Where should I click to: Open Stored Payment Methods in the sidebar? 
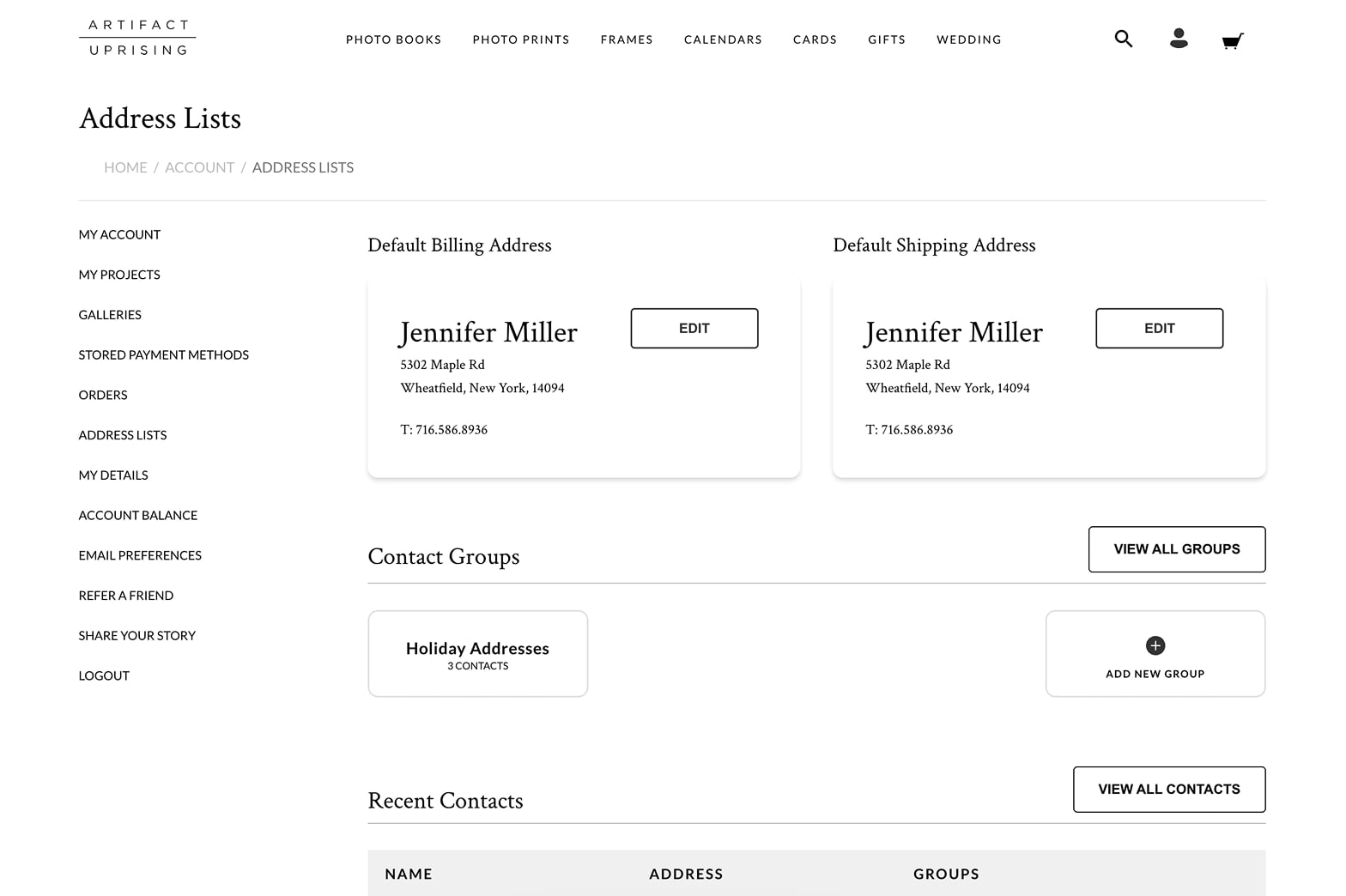163,354
